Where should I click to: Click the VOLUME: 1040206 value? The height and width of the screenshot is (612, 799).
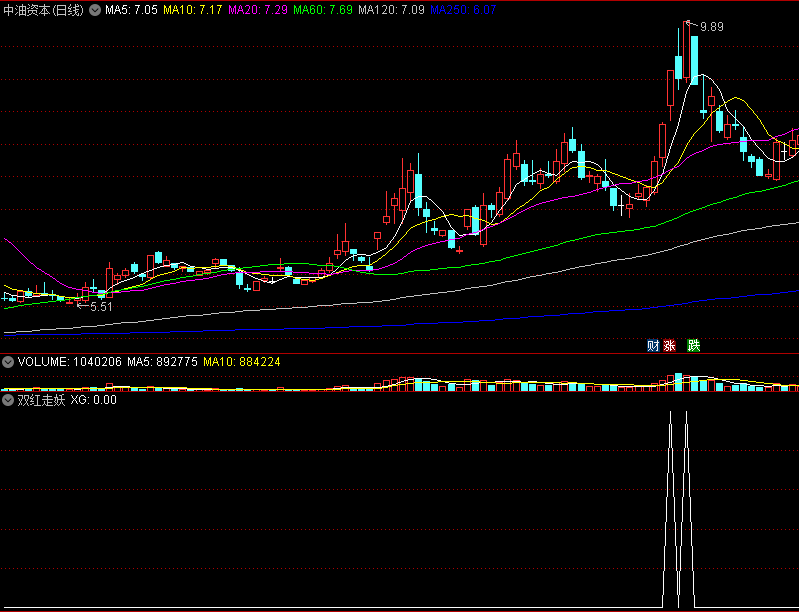coord(70,362)
